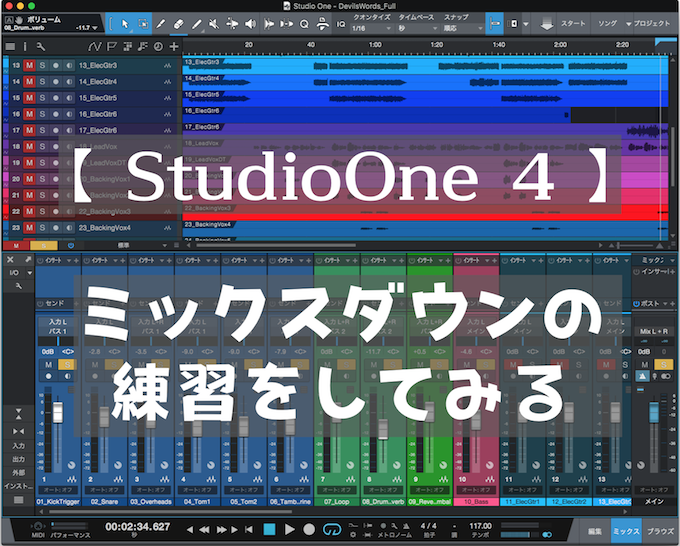Select the Mute tool
This screenshot has width=680, height=546.
point(214,24)
